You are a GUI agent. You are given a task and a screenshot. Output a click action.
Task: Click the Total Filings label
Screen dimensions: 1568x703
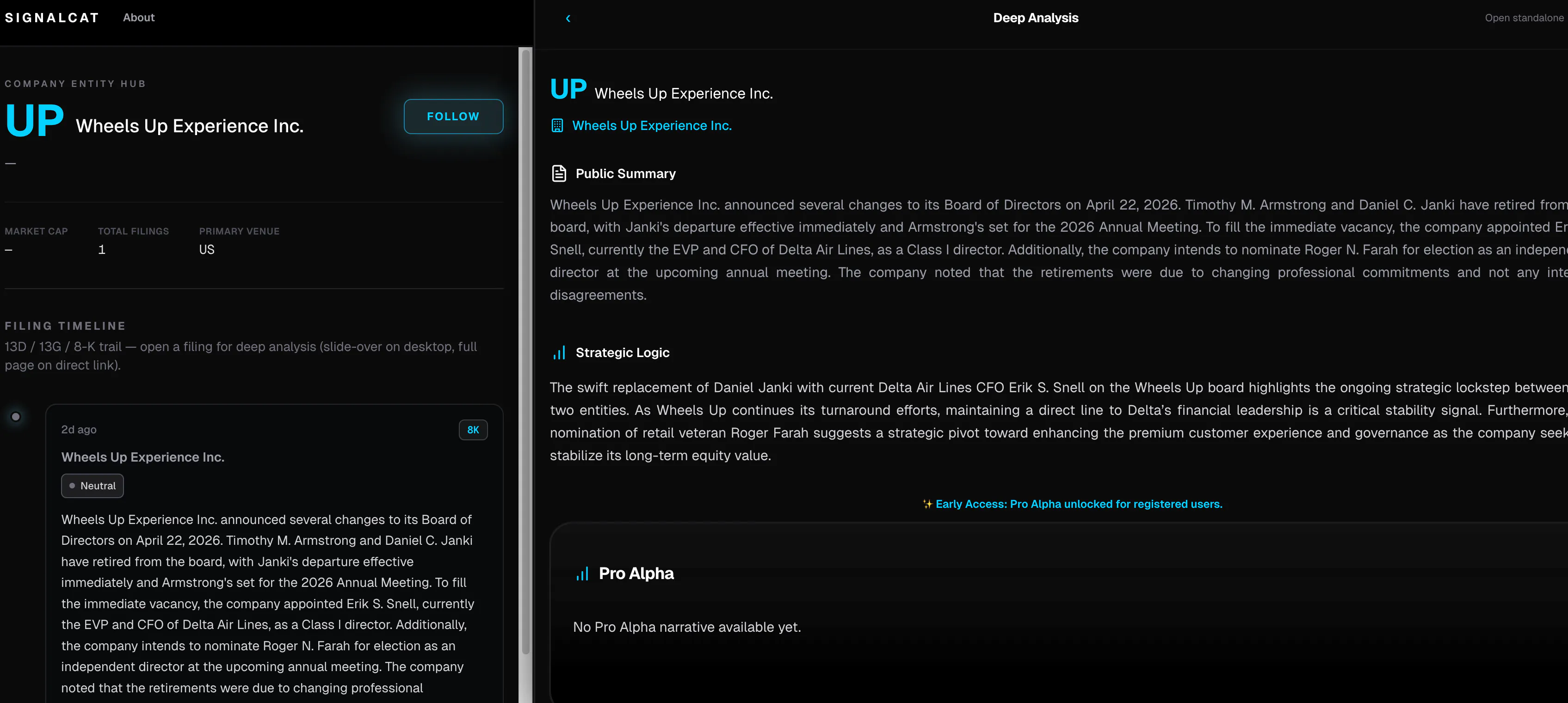pyautogui.click(x=134, y=231)
